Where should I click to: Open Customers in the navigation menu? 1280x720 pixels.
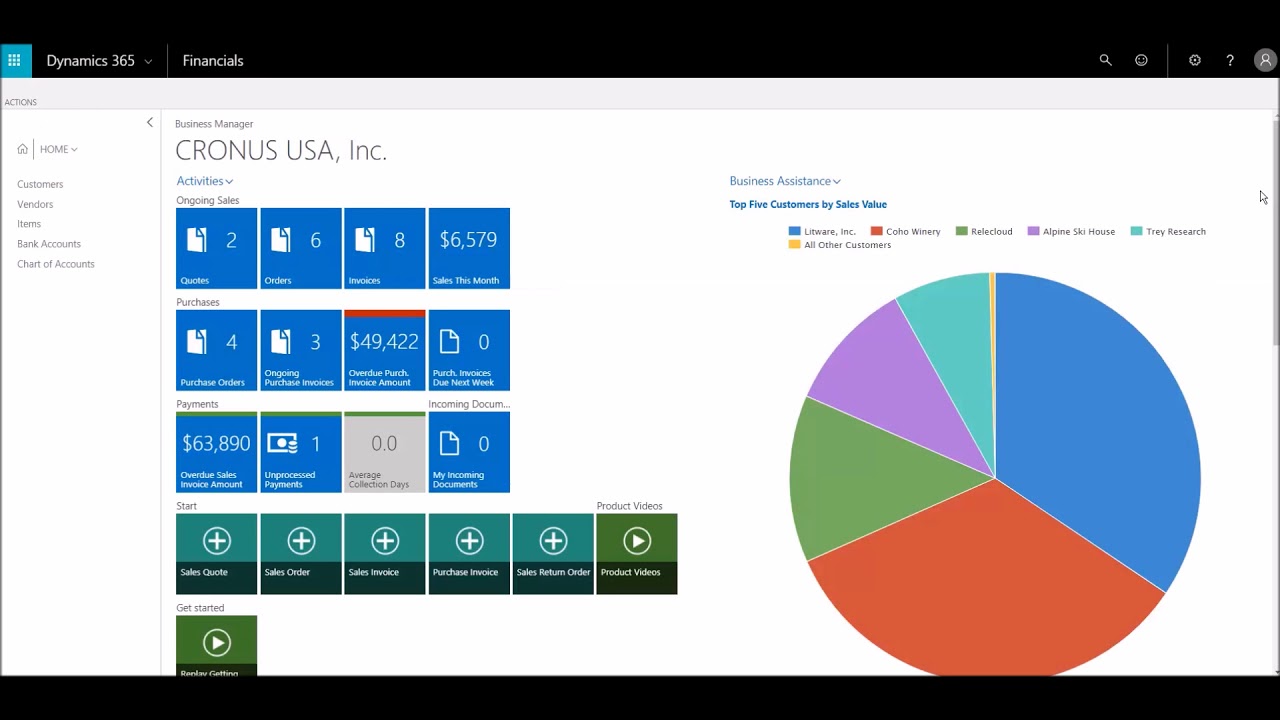click(x=40, y=184)
